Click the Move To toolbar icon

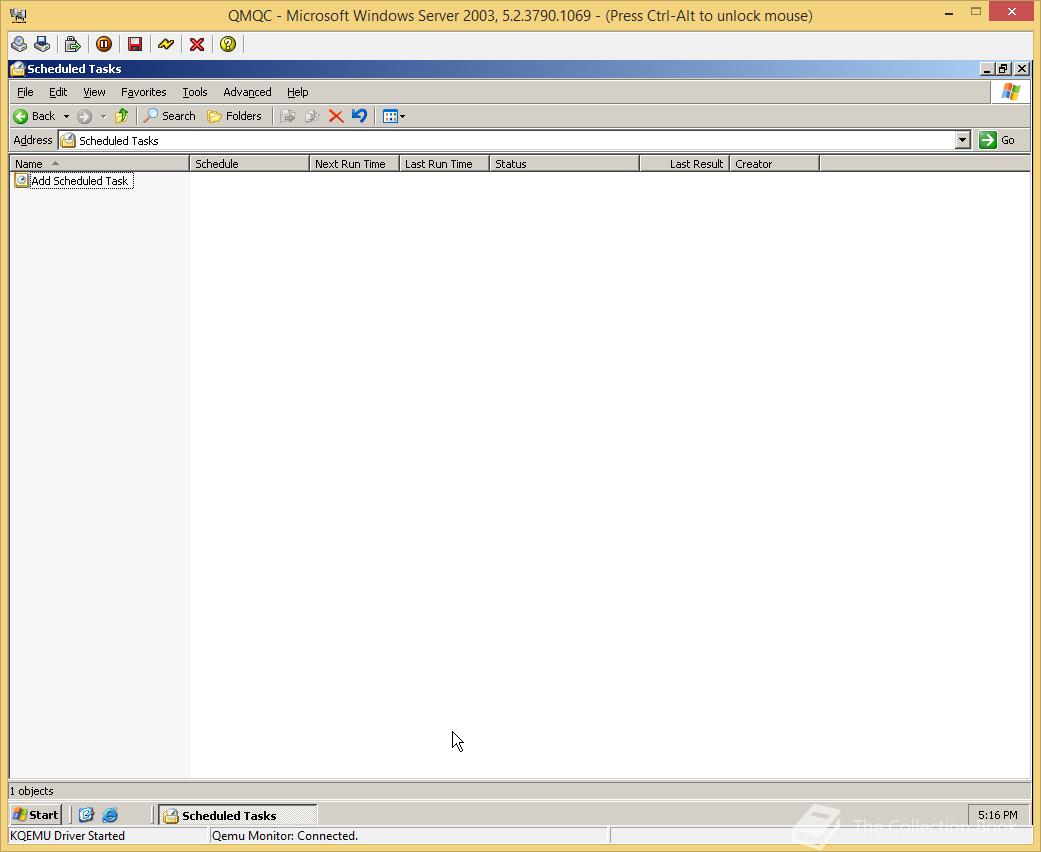[287, 116]
